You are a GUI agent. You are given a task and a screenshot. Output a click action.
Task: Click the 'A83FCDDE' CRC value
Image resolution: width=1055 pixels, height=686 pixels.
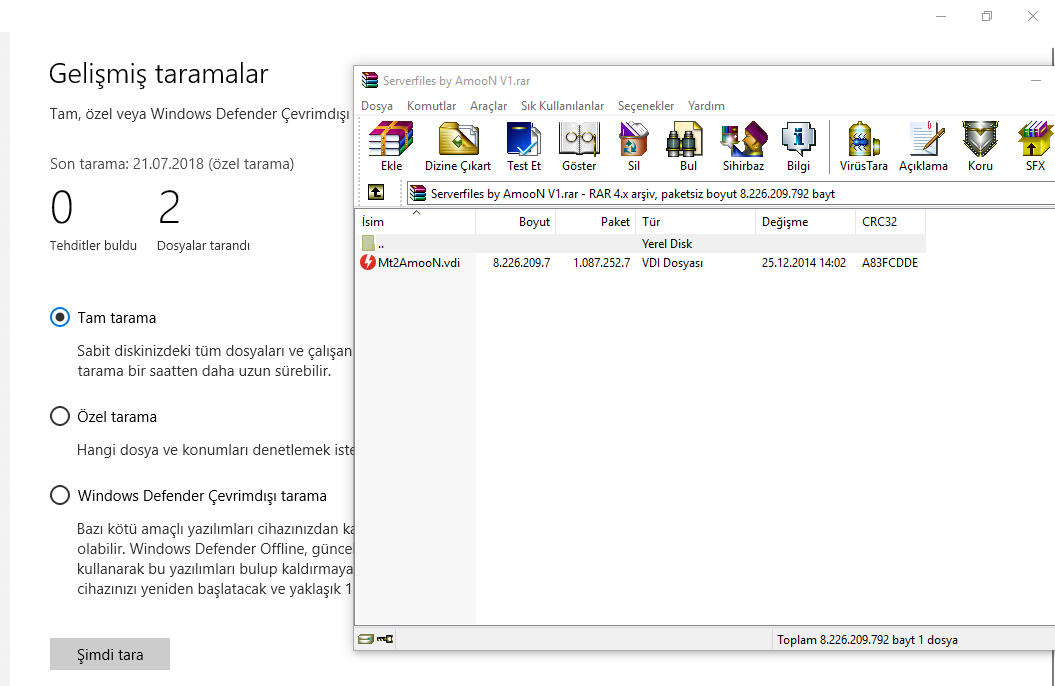pos(890,263)
